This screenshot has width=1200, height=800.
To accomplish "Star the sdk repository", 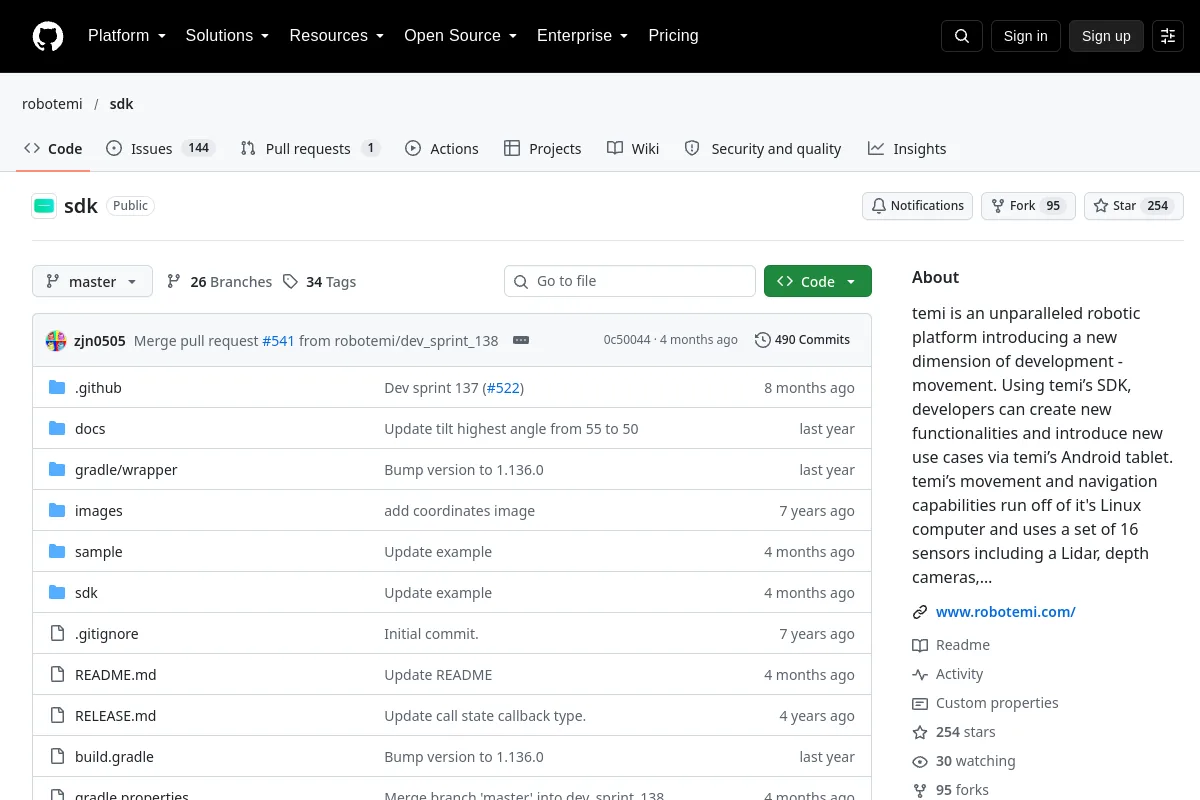I will pyautogui.click(x=1134, y=206).
